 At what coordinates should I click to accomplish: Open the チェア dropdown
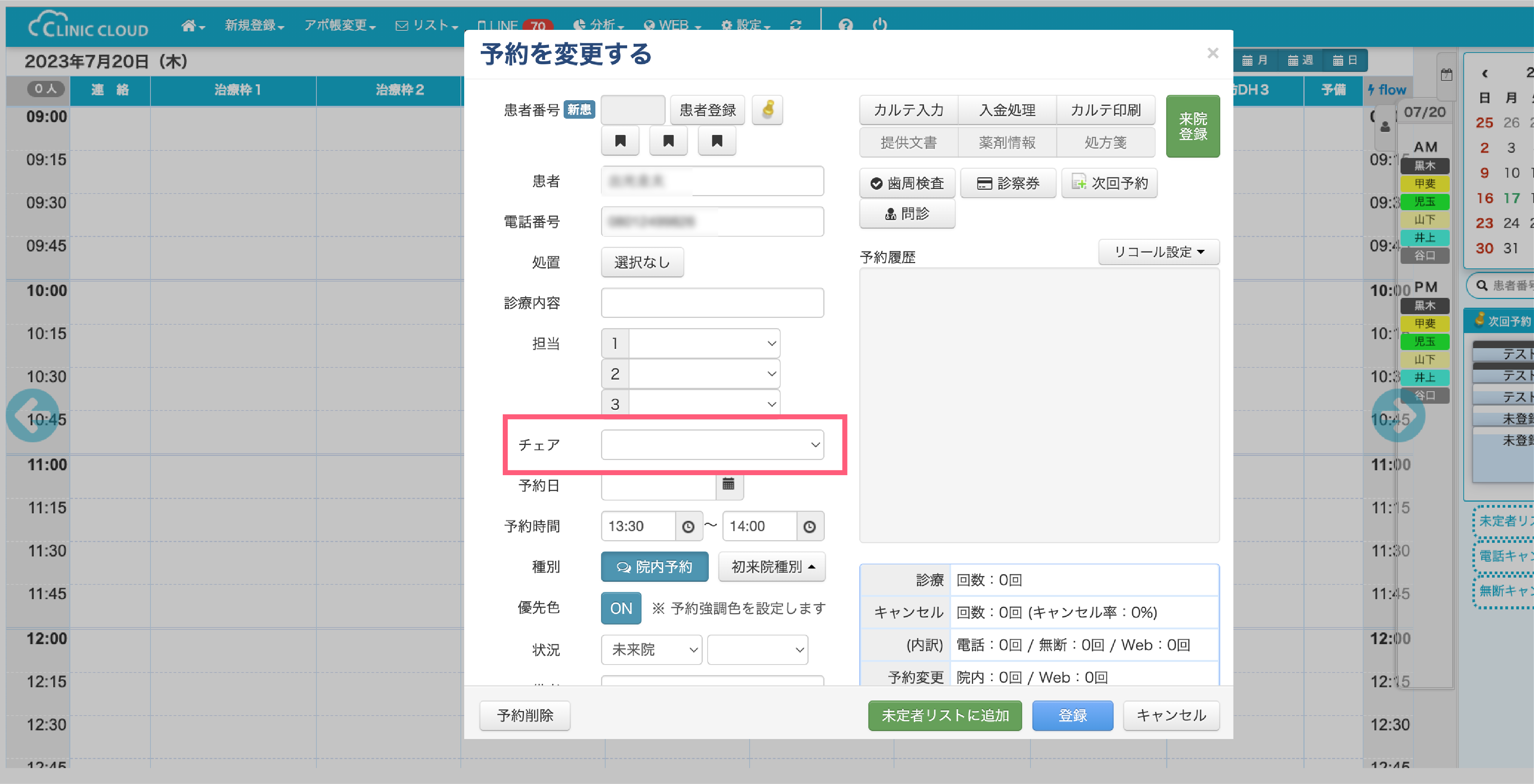click(712, 445)
